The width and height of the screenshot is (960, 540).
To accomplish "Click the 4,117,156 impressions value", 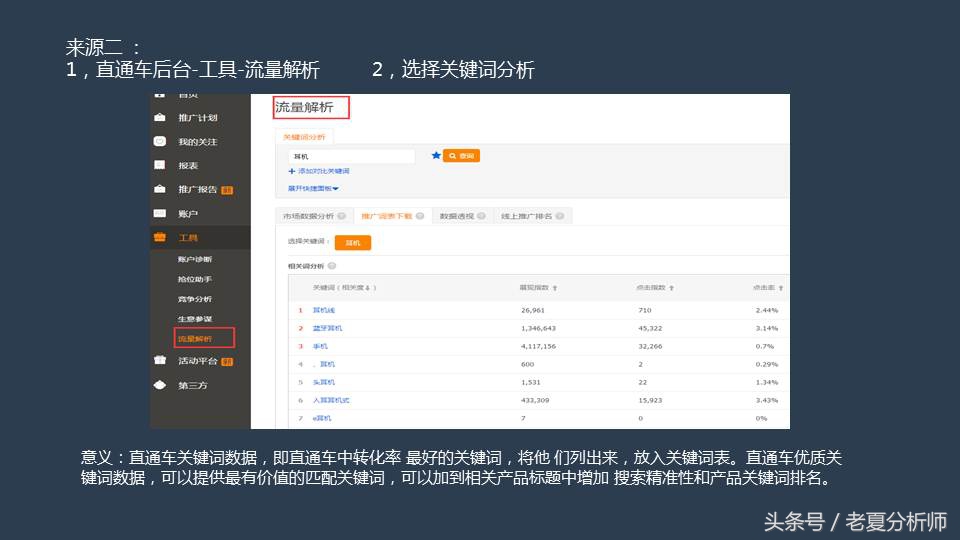I will [538, 347].
